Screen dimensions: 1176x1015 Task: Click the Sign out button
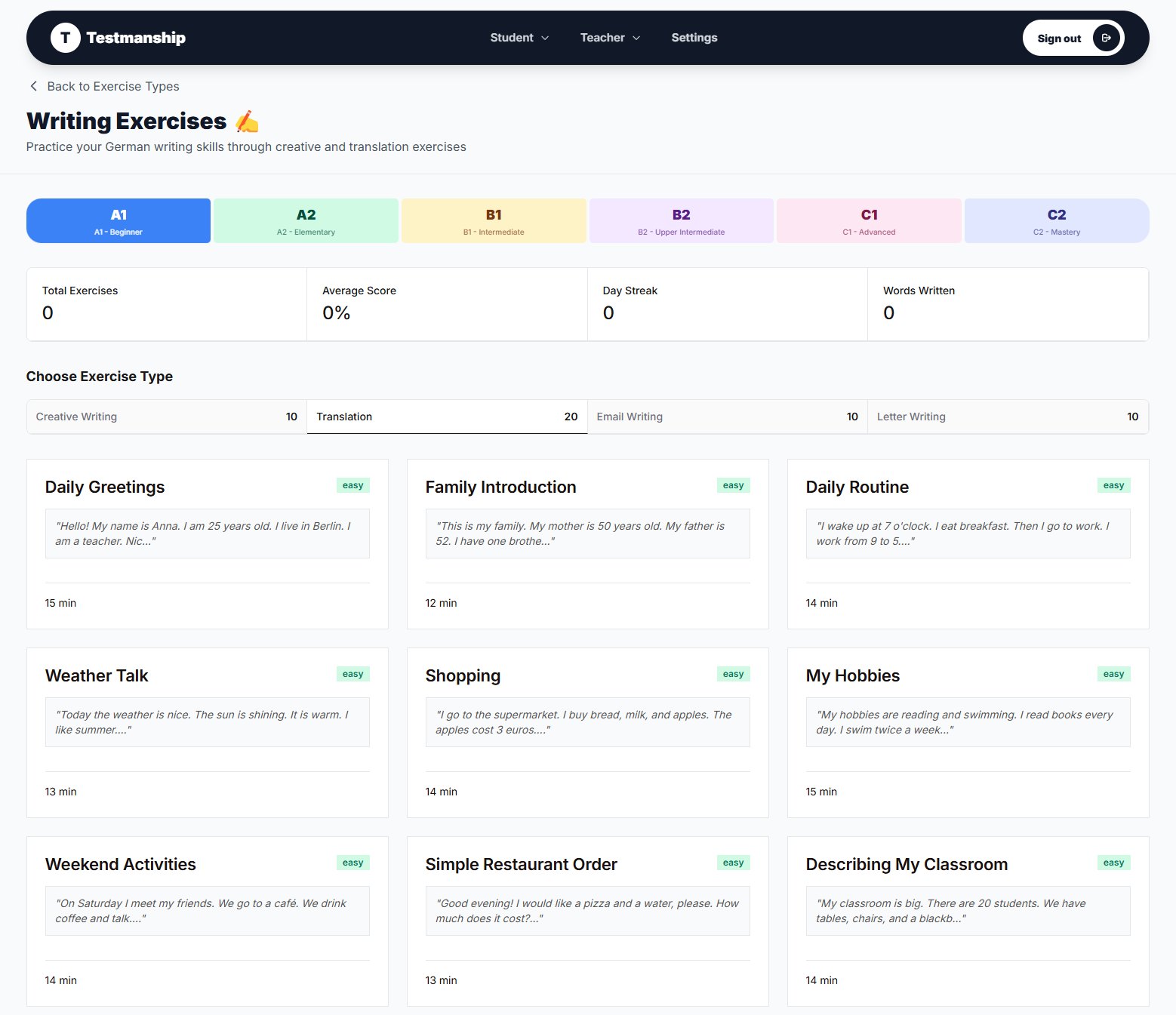tap(1059, 38)
